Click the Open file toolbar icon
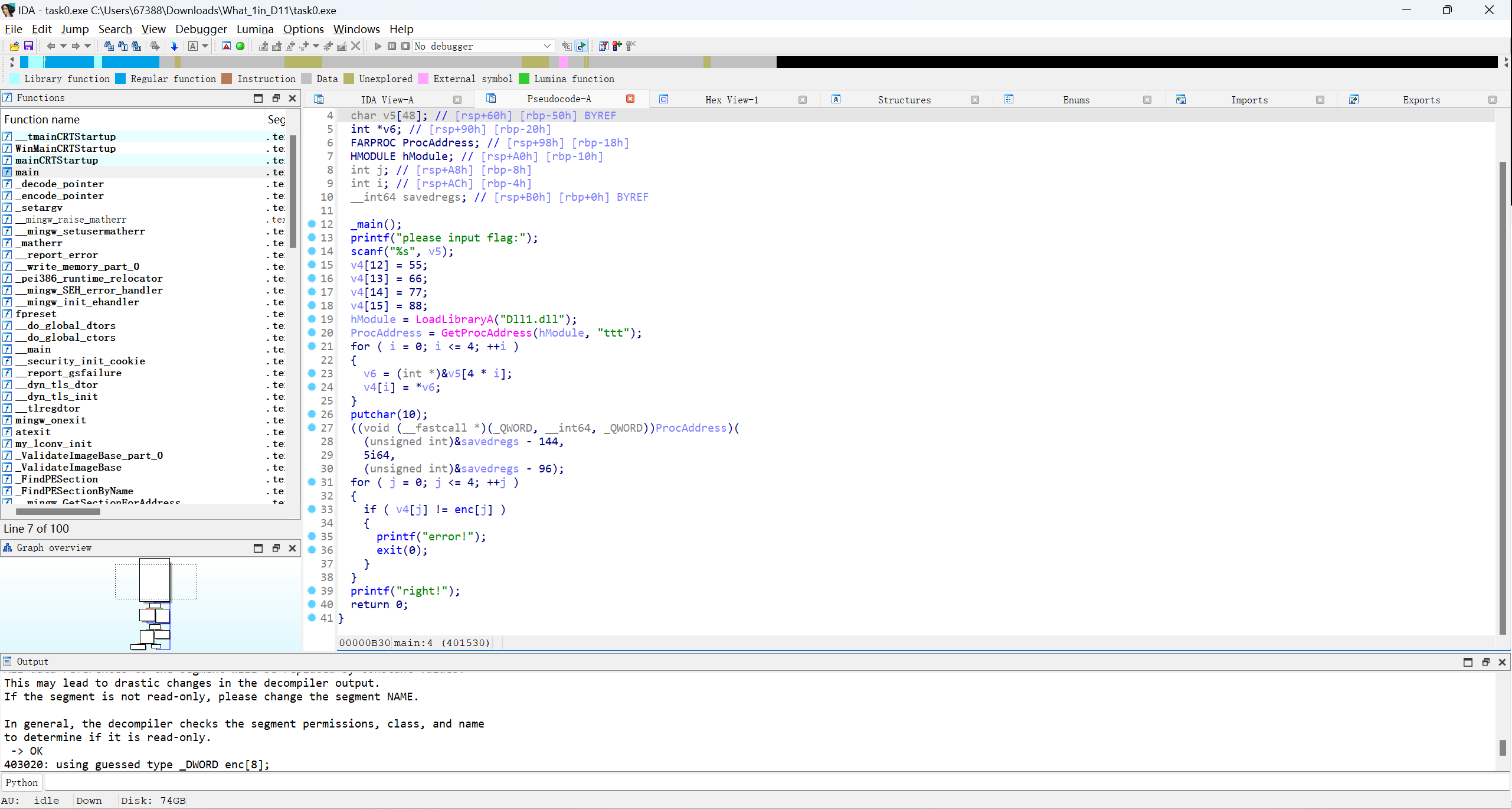This screenshot has width=1512, height=809. pyautogui.click(x=15, y=46)
